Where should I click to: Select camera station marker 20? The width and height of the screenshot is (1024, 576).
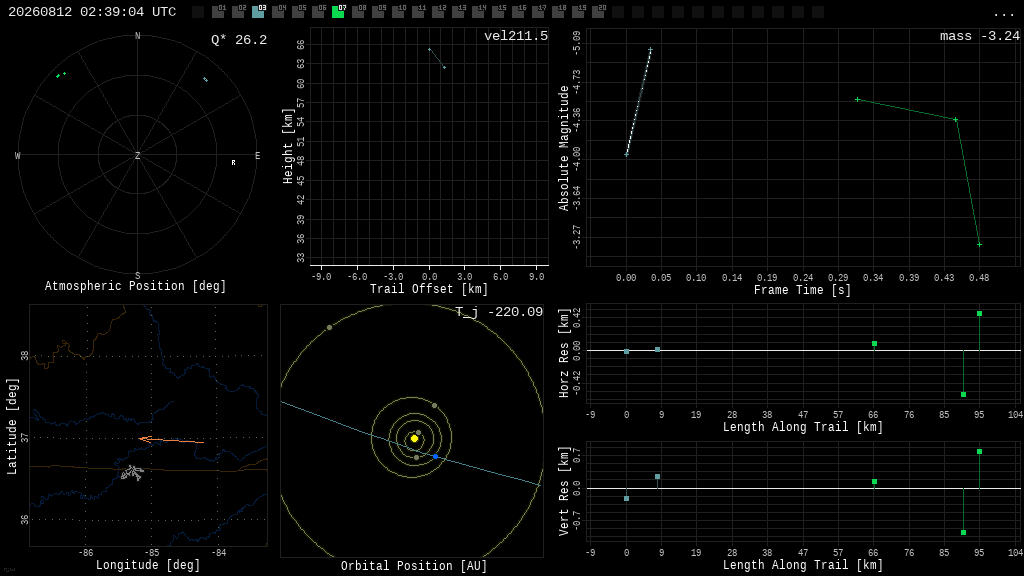coord(599,11)
